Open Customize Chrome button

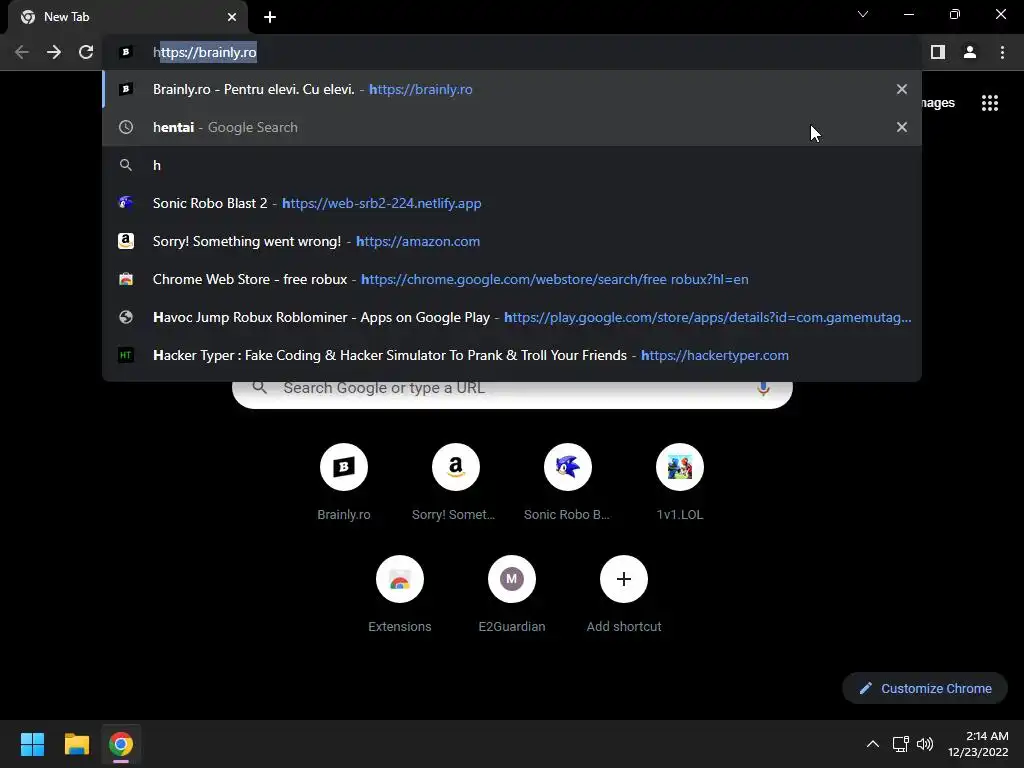point(925,688)
